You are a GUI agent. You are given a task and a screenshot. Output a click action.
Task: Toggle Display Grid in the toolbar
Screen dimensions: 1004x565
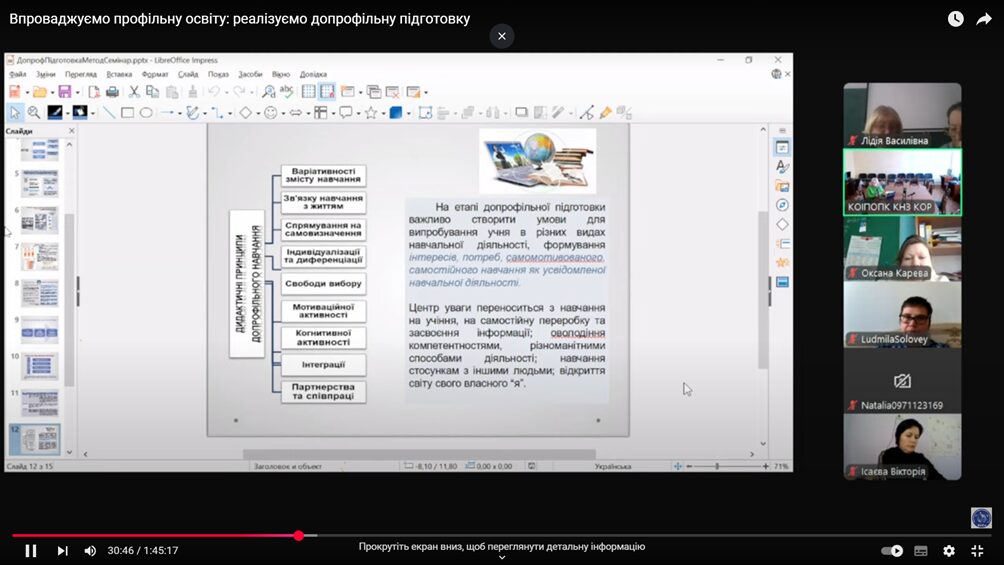coord(309,92)
